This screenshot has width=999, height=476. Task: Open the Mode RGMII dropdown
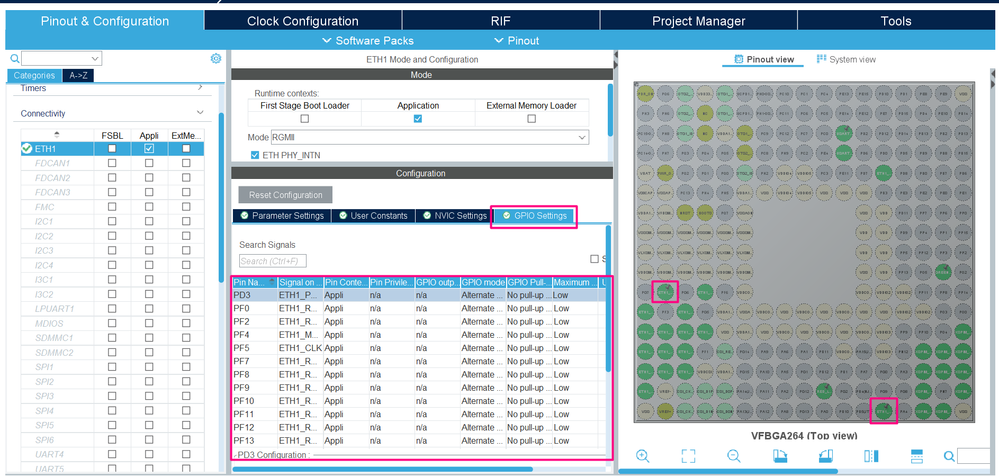click(x=581, y=137)
